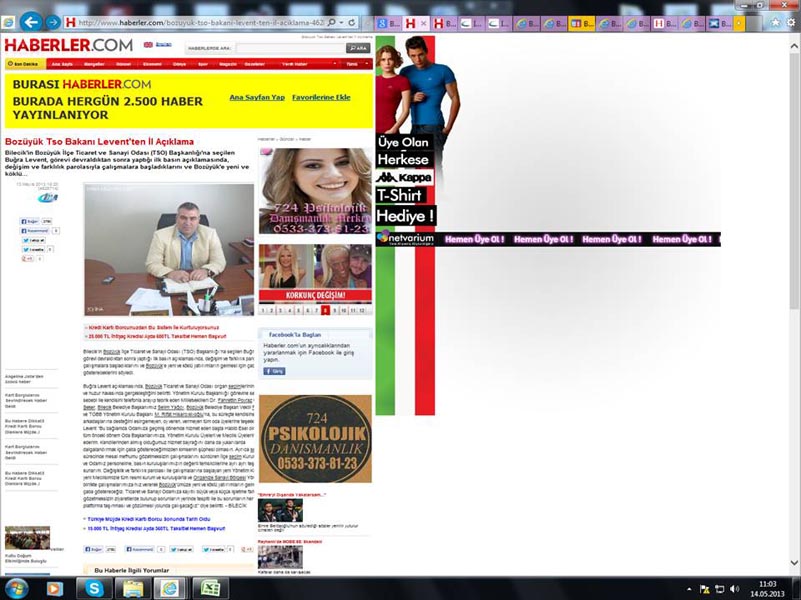Click the Bozüyük Tso Bakanı Levent'ten headline
Image resolution: width=801 pixels, height=600 pixels.
(x=100, y=141)
